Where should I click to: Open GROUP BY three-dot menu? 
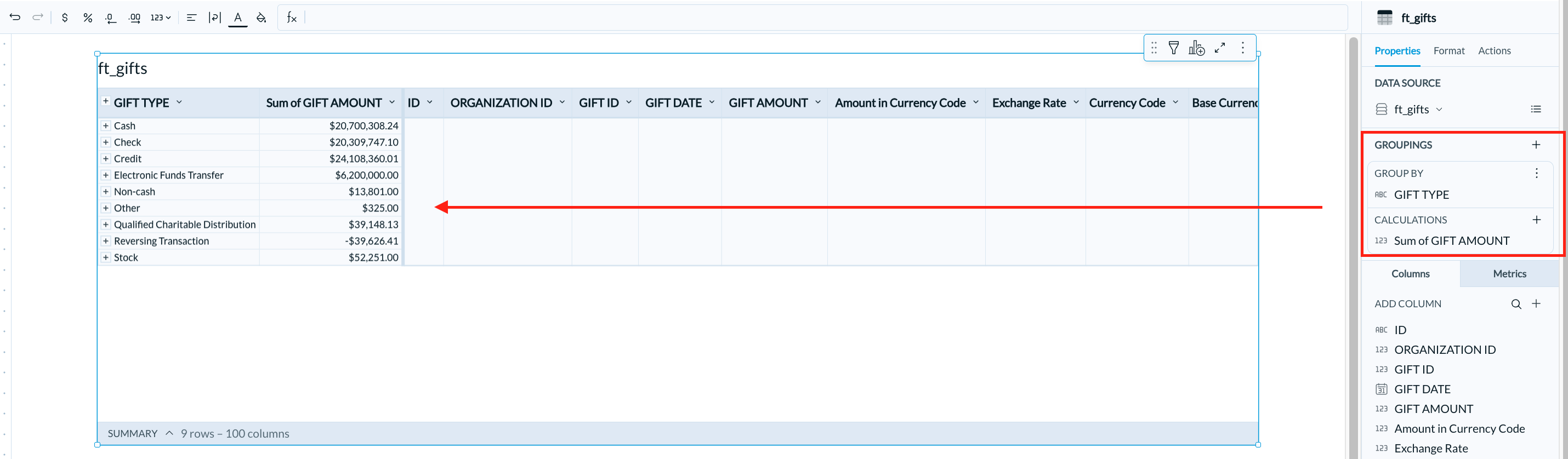pos(1536,173)
